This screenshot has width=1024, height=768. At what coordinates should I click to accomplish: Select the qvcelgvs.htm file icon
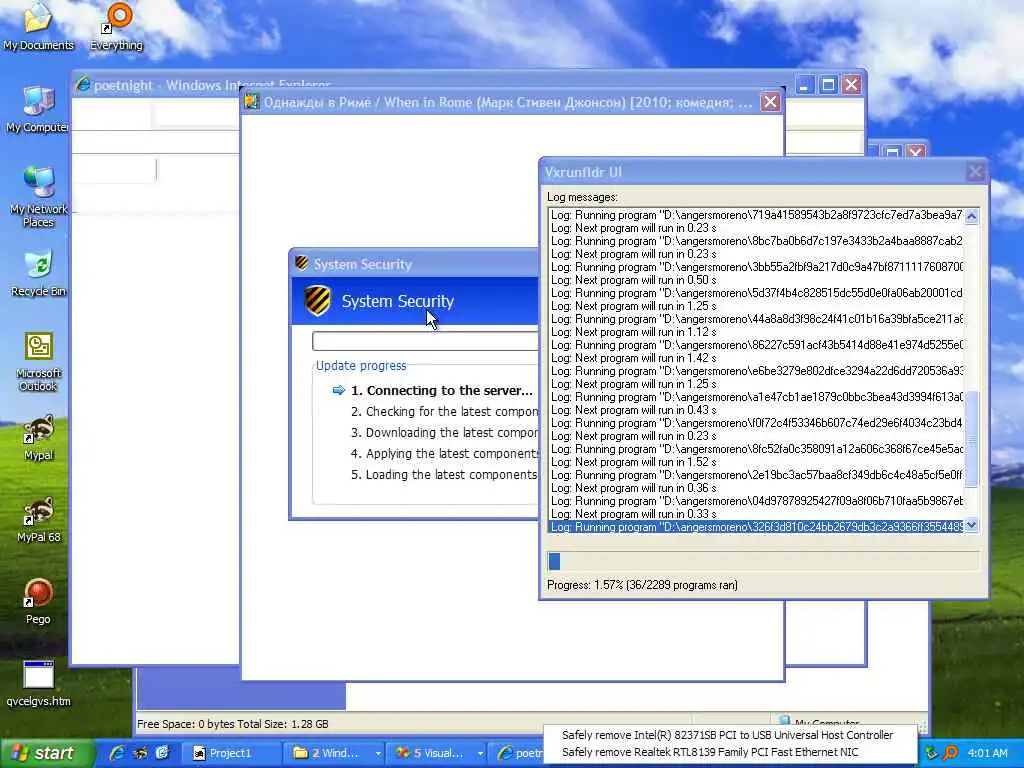coord(38,684)
